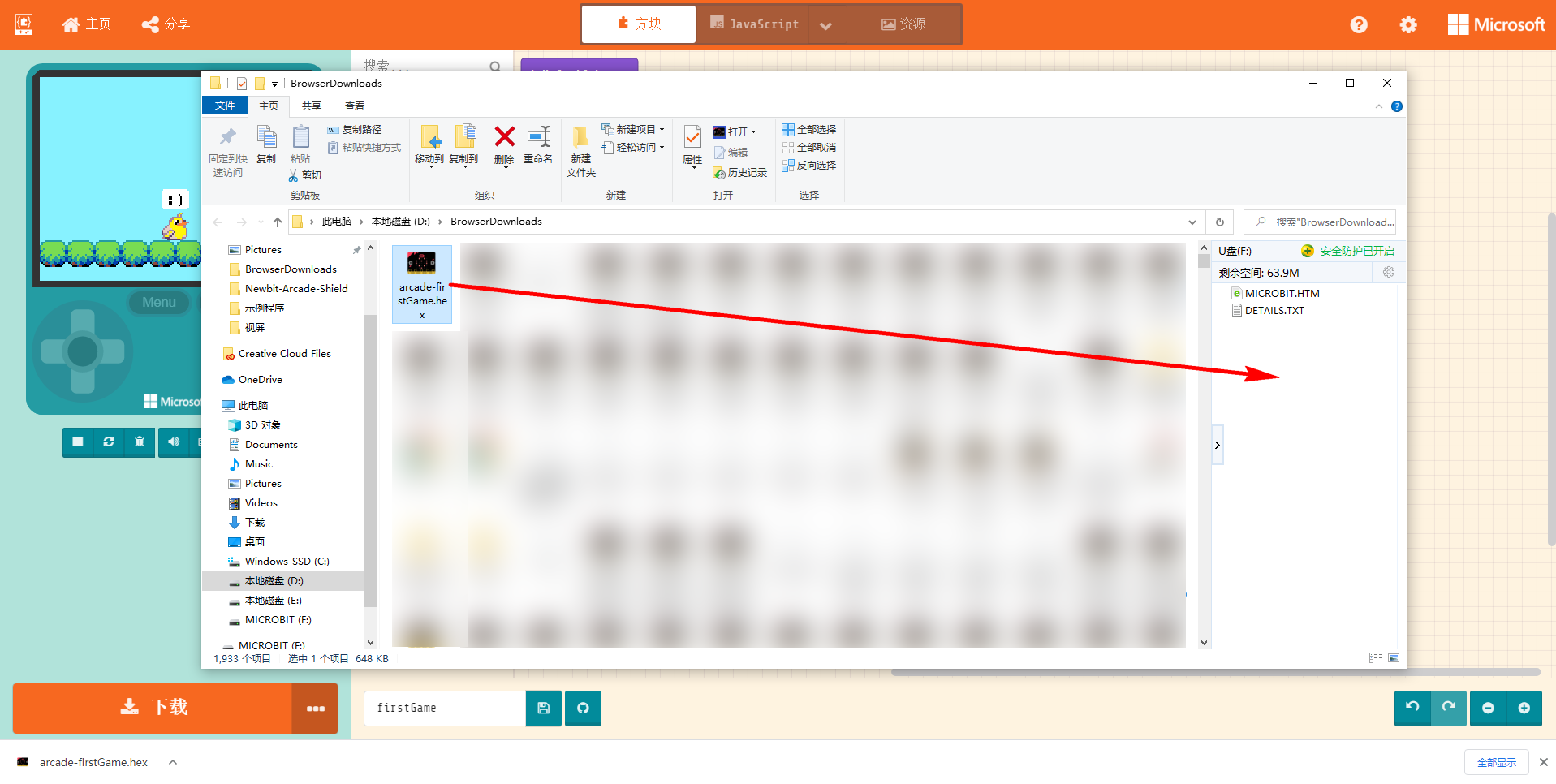Screen dimensions: 1556x784
Task: Click the zoom in plus button
Action: [x=1524, y=708]
